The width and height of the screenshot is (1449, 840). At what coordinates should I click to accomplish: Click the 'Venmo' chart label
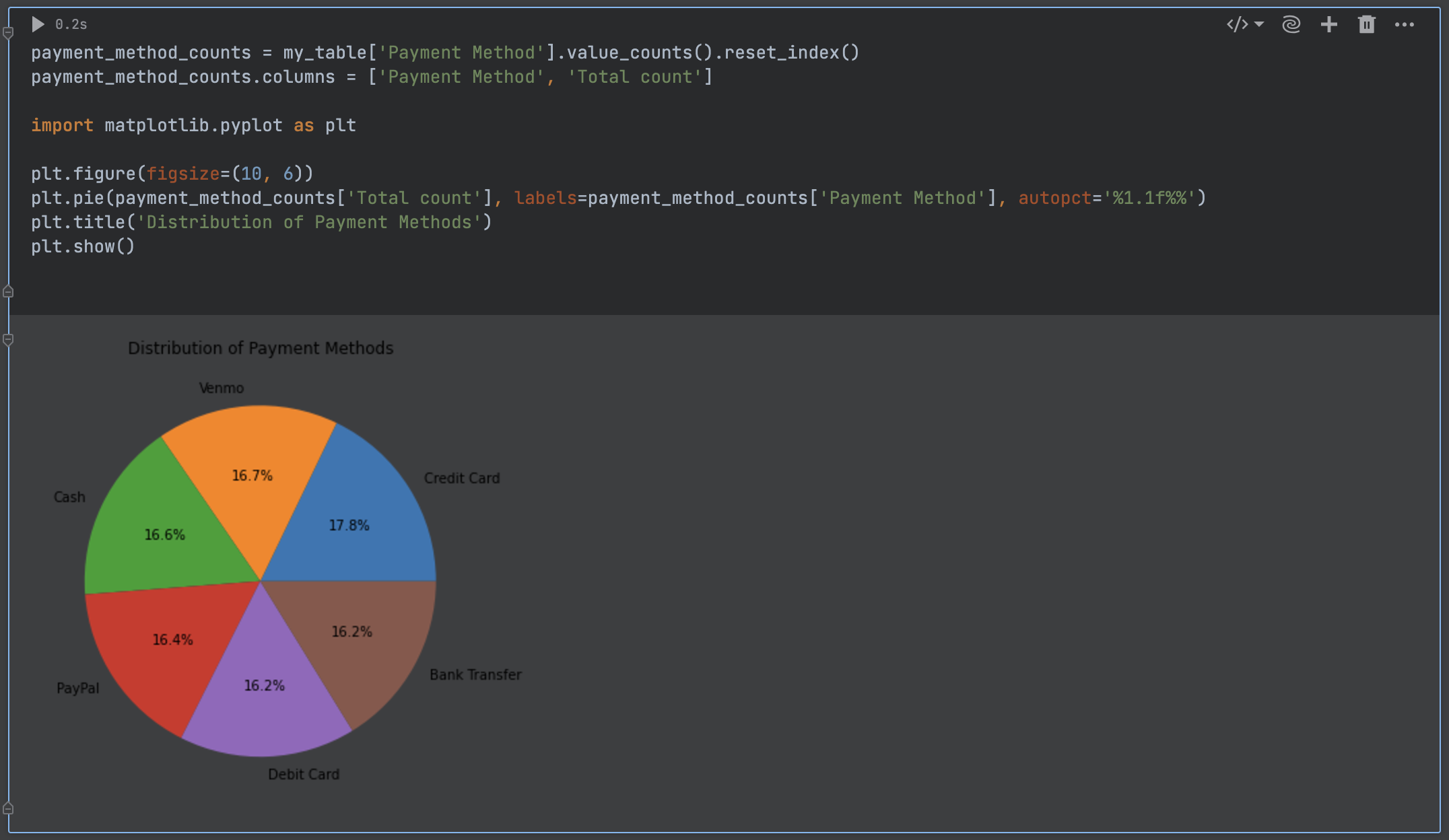pos(222,388)
